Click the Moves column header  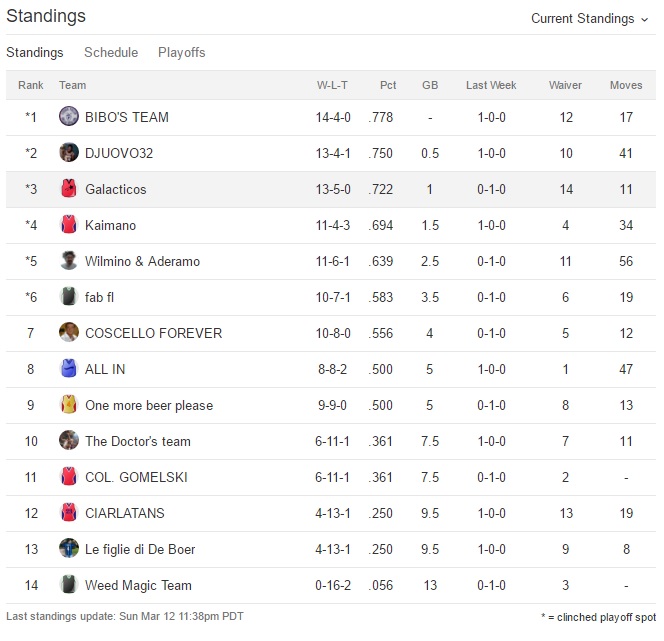click(x=626, y=85)
